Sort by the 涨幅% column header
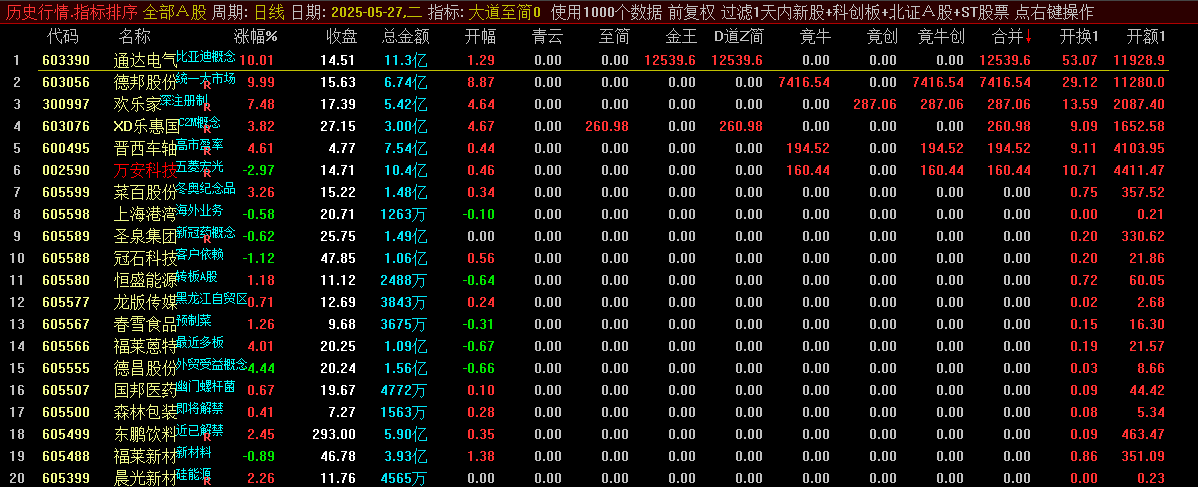The width and height of the screenshot is (1198, 487). tap(255, 36)
